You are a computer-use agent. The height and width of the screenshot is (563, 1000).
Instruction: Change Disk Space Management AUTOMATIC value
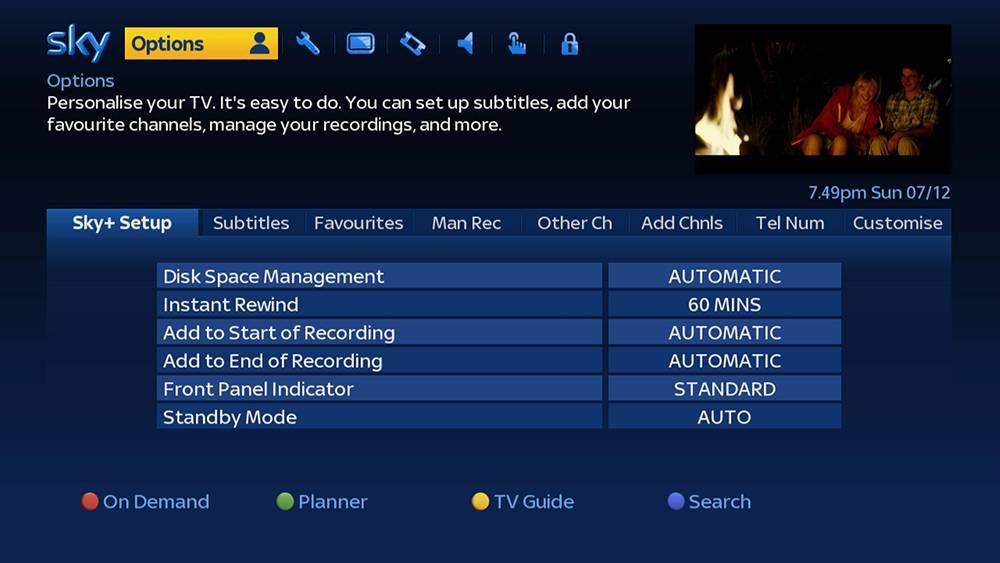(724, 276)
